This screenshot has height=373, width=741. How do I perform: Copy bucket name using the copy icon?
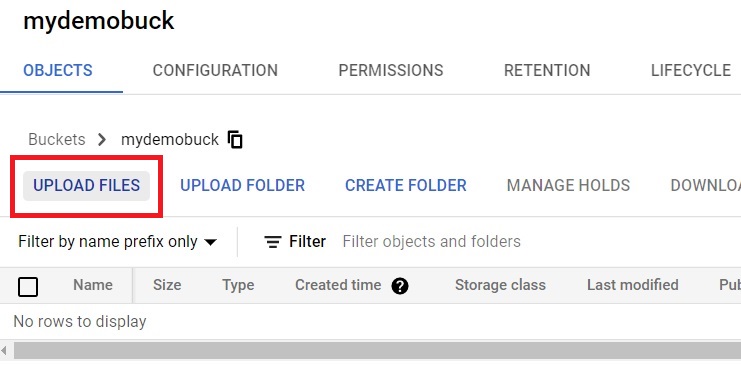tap(235, 139)
